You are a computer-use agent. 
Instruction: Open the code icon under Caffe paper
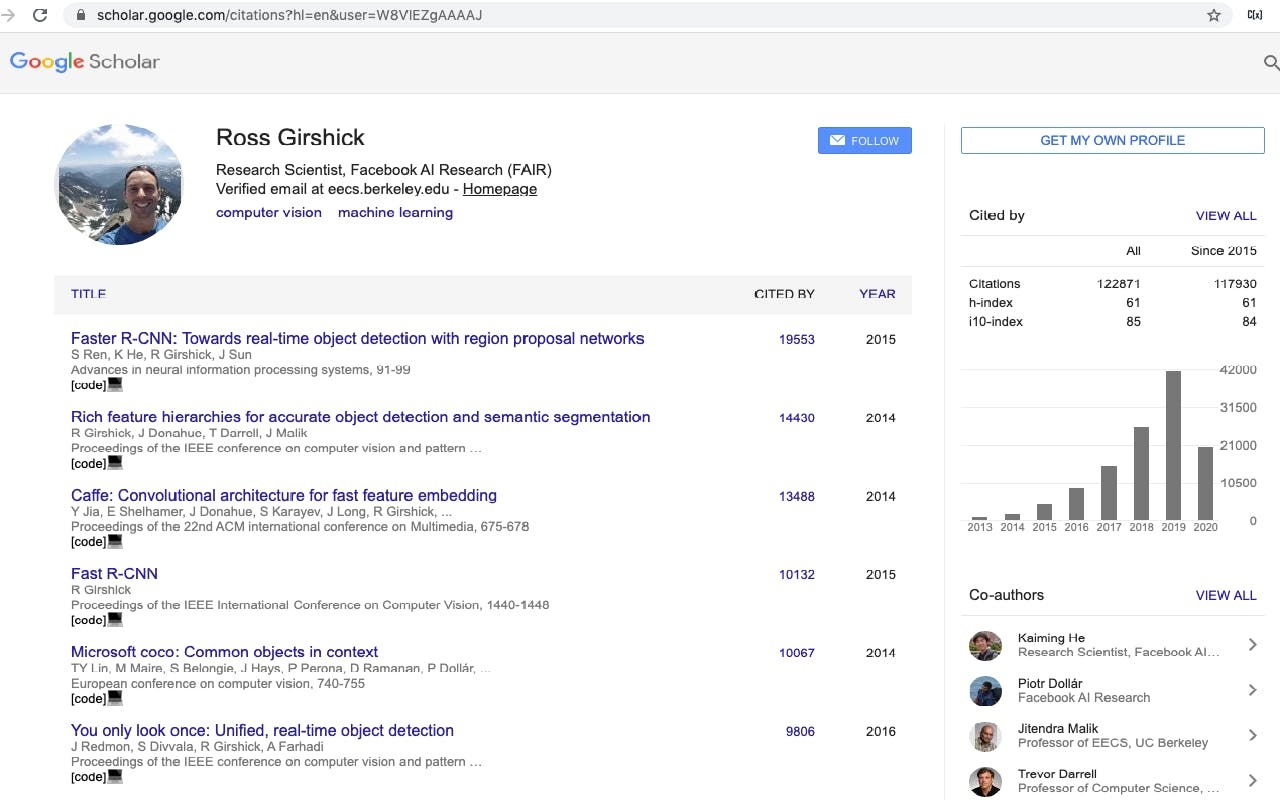[115, 541]
